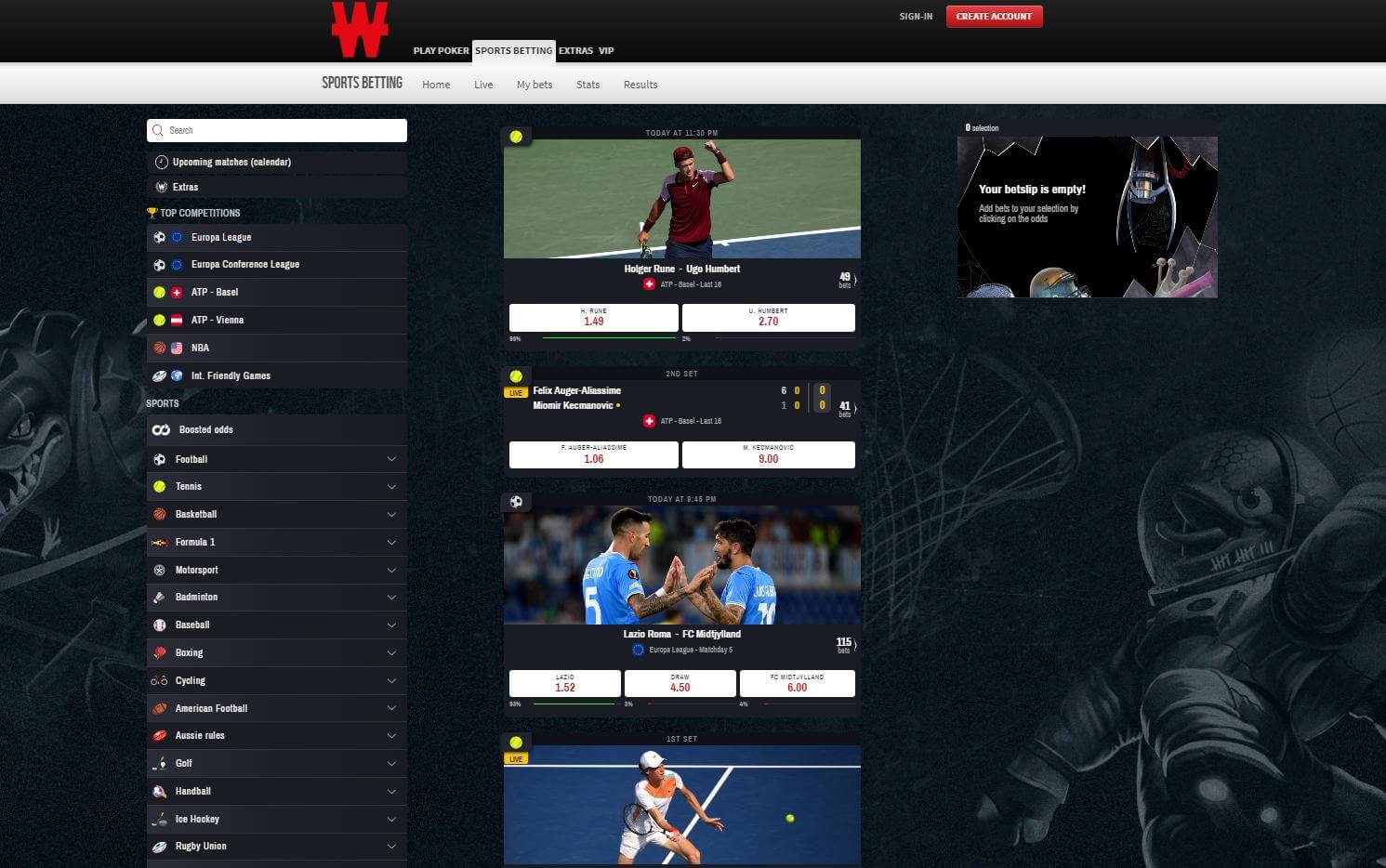This screenshot has height=868, width=1386.
Task: Expand the Basketball category chevron
Action: tap(391, 514)
